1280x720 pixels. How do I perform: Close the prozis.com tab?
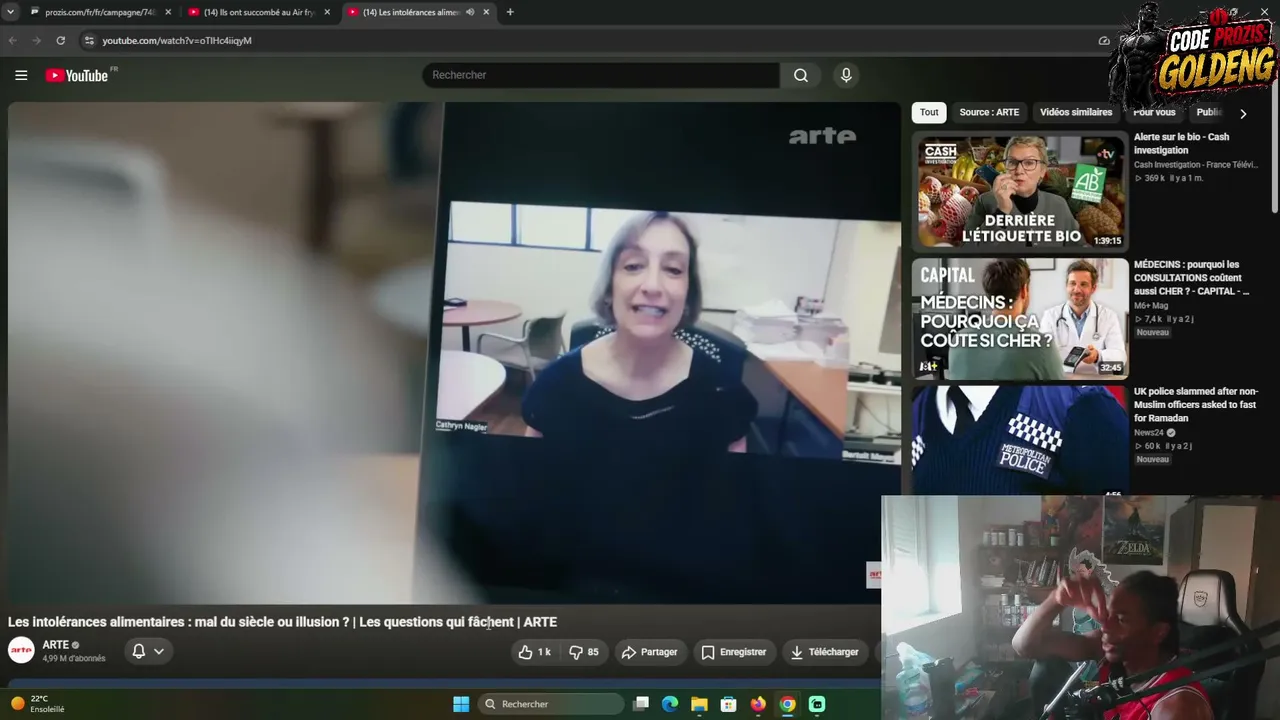pos(168,12)
